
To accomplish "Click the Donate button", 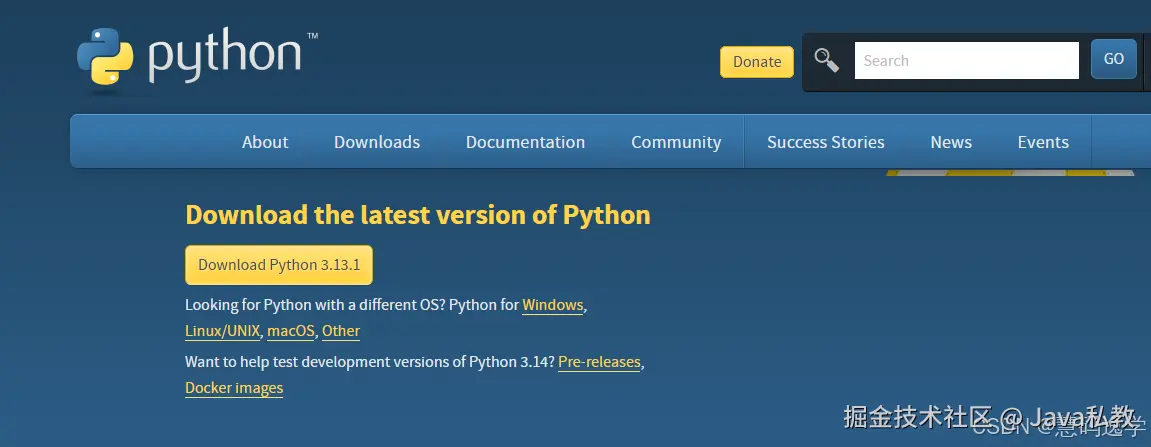I will click(x=757, y=62).
